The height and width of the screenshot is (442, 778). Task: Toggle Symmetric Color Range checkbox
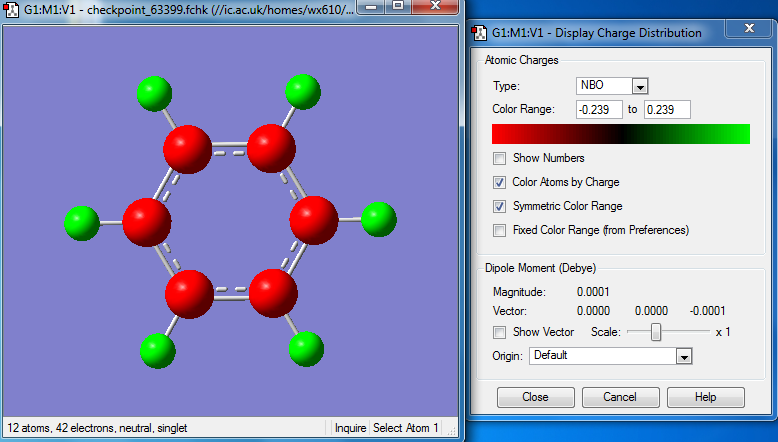tap(499, 206)
